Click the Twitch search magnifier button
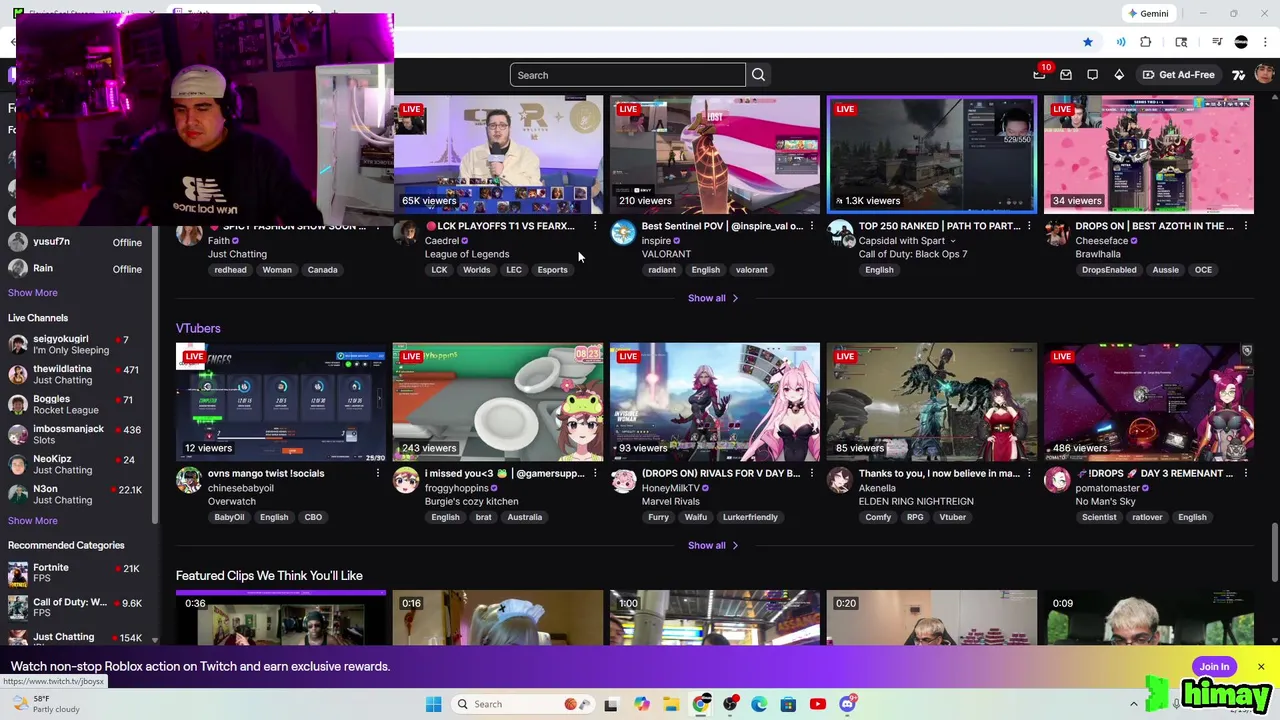Viewport: 1280px width, 720px height. click(x=758, y=75)
